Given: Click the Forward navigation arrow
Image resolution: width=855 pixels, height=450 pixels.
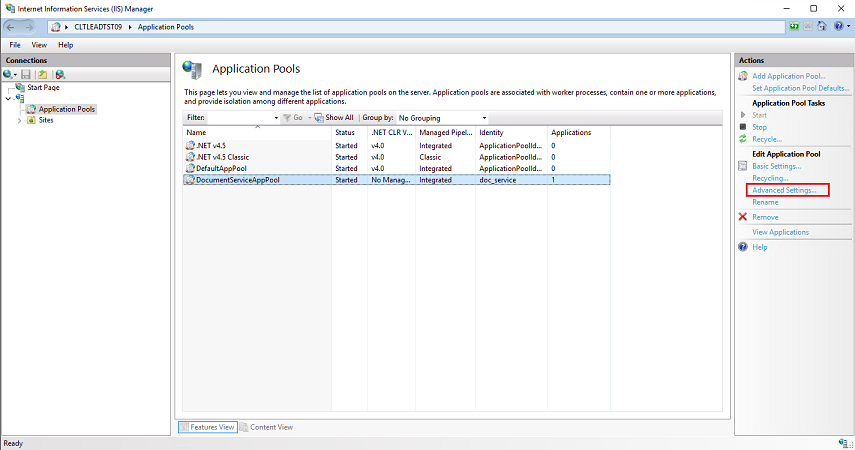Looking at the screenshot, I should coord(29,27).
